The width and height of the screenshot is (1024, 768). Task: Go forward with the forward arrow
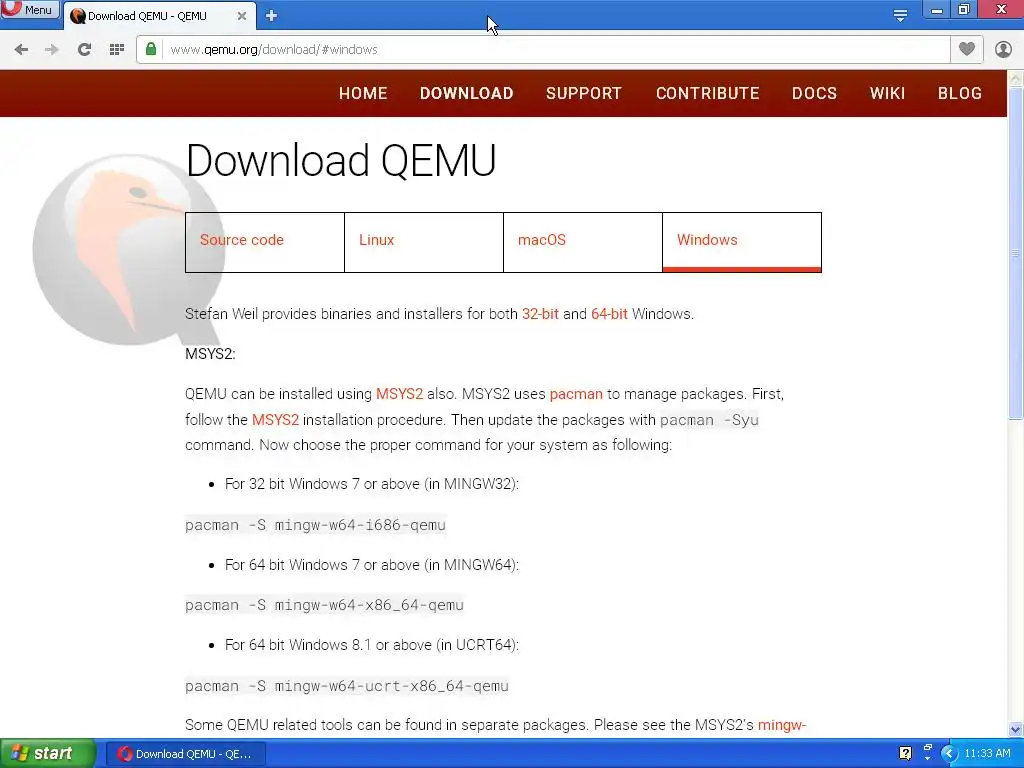52,50
